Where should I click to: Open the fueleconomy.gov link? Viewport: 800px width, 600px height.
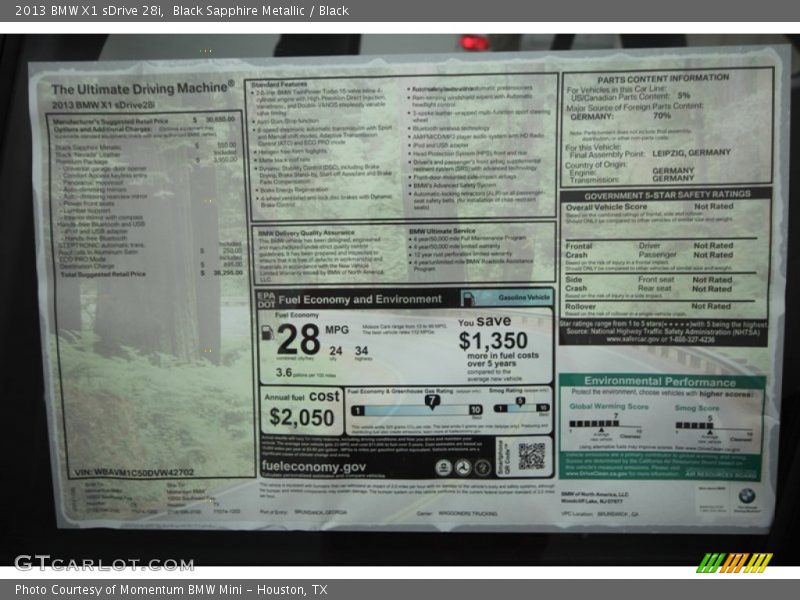coord(314,466)
